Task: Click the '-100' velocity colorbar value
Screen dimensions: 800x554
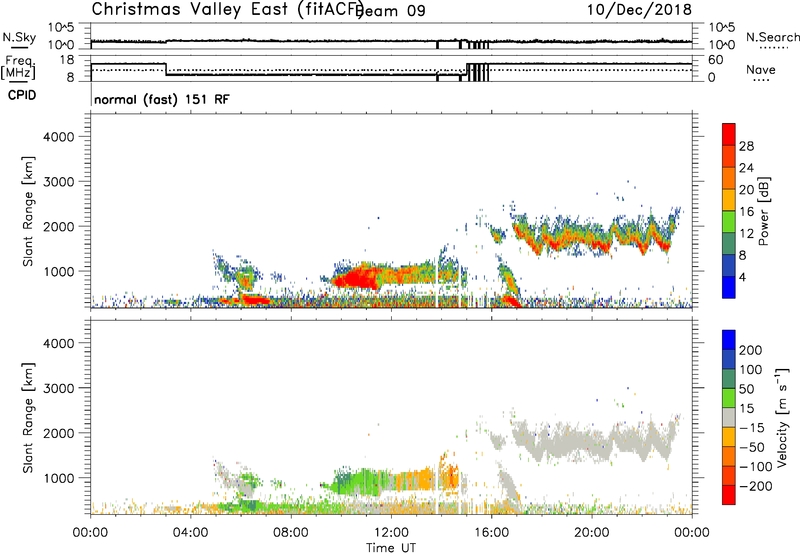Action: [x=755, y=466]
